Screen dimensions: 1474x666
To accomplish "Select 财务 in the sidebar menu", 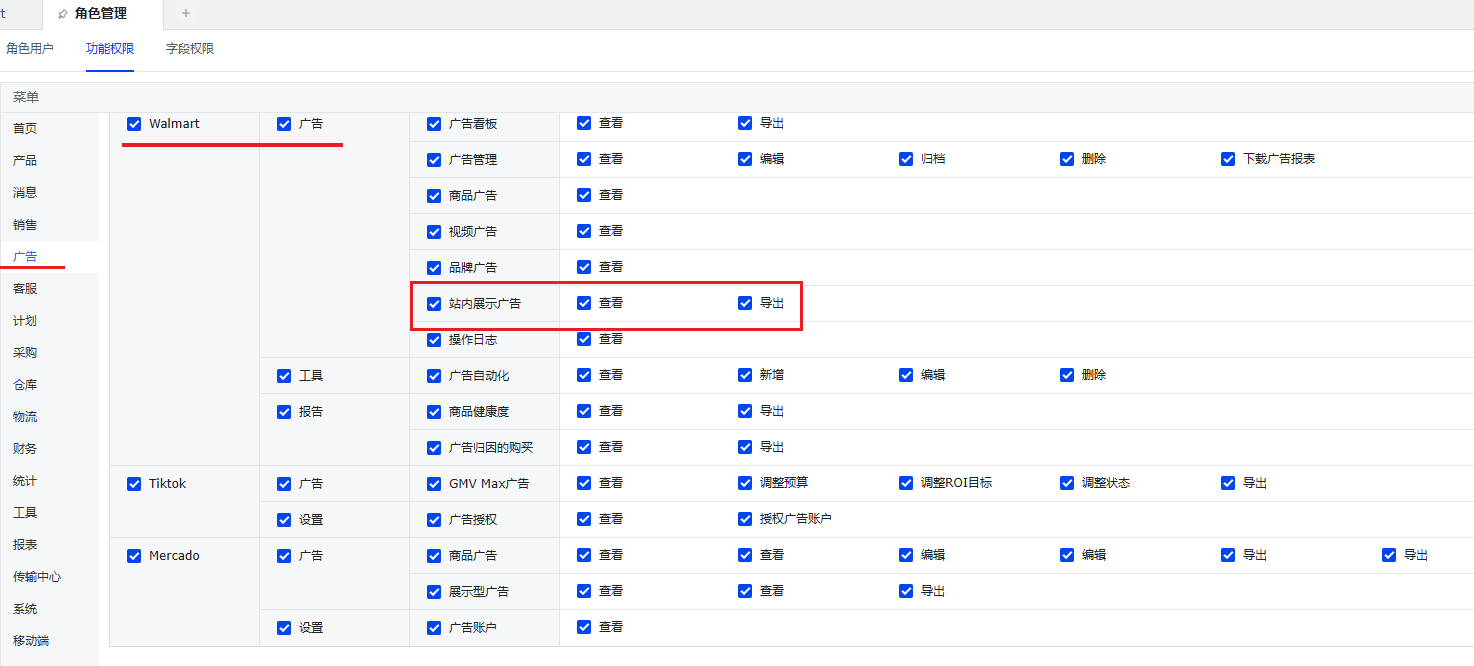I will point(25,449).
